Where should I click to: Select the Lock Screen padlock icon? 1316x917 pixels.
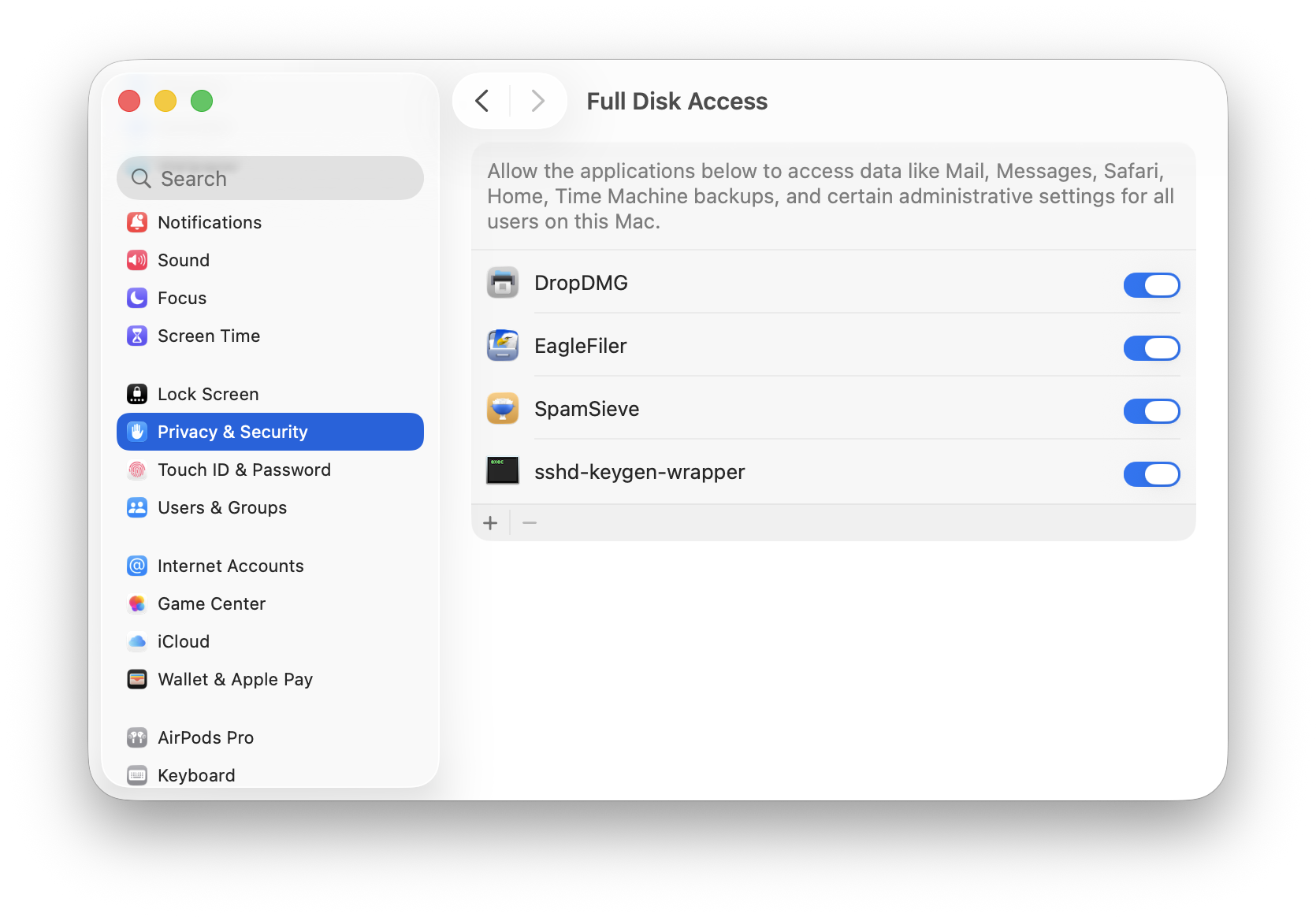click(x=137, y=394)
